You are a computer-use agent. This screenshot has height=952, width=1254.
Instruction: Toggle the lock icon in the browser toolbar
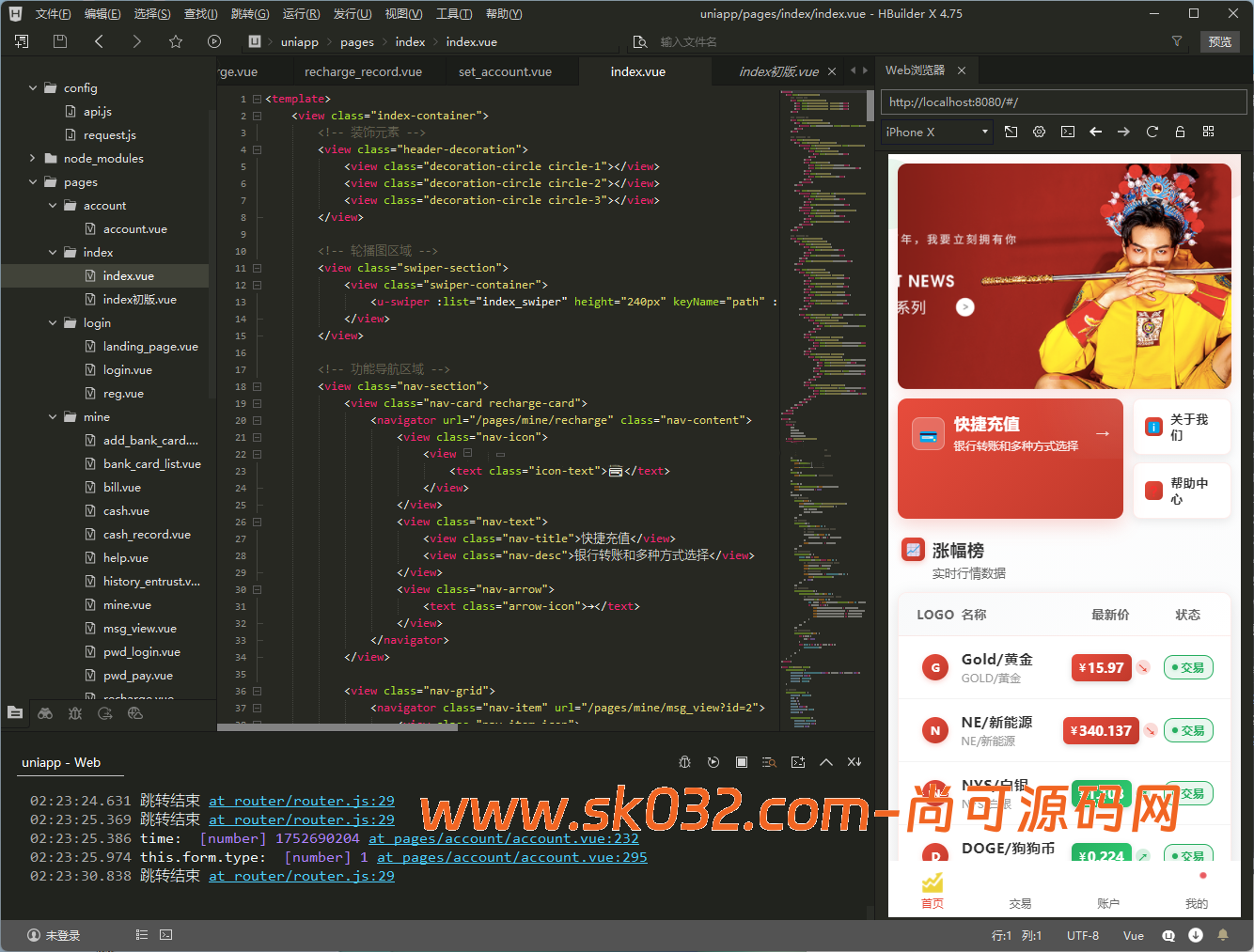pos(1180,132)
